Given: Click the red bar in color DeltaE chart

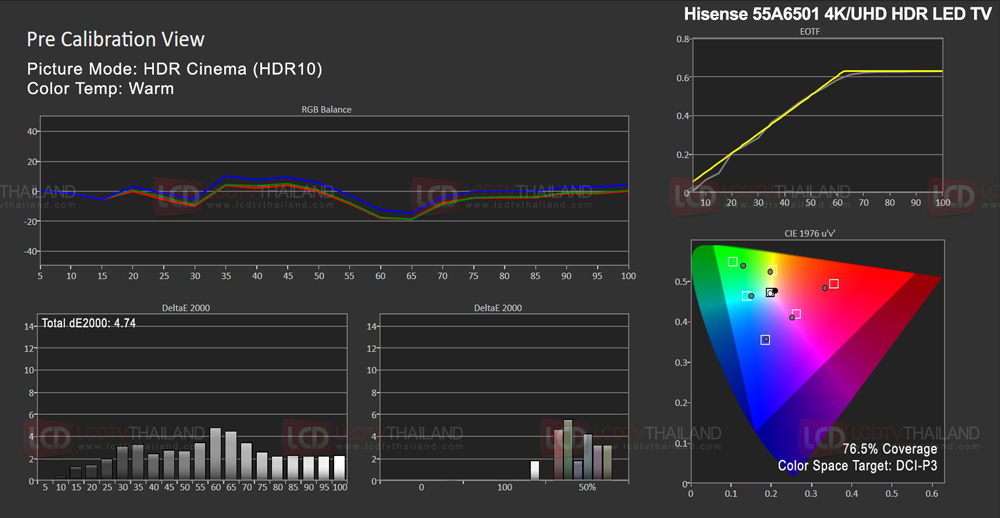Looking at the screenshot, I should click(559, 455).
